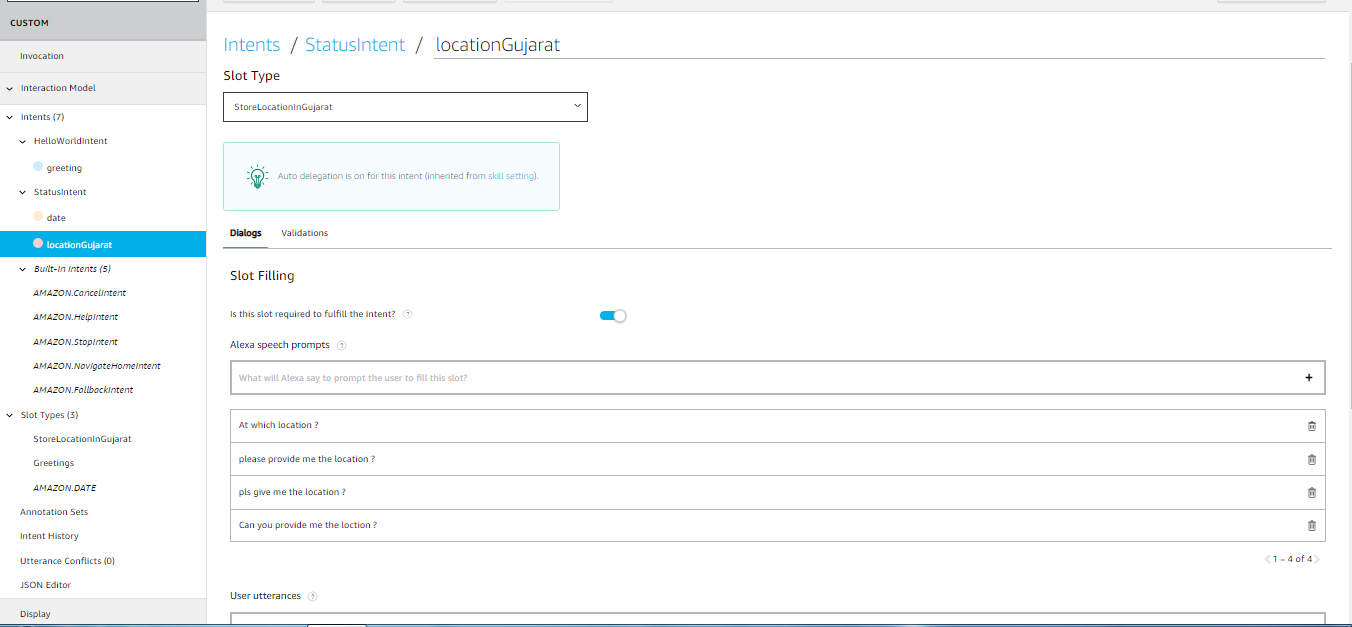
Task: Delete the "At which location ?" prompt
Action: pyautogui.click(x=1312, y=426)
